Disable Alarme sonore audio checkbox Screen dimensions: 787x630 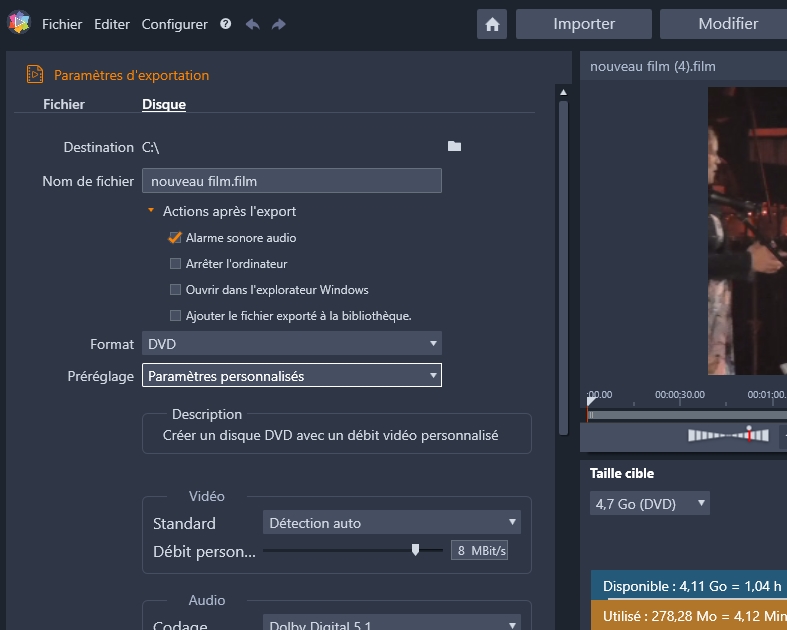click(x=176, y=238)
